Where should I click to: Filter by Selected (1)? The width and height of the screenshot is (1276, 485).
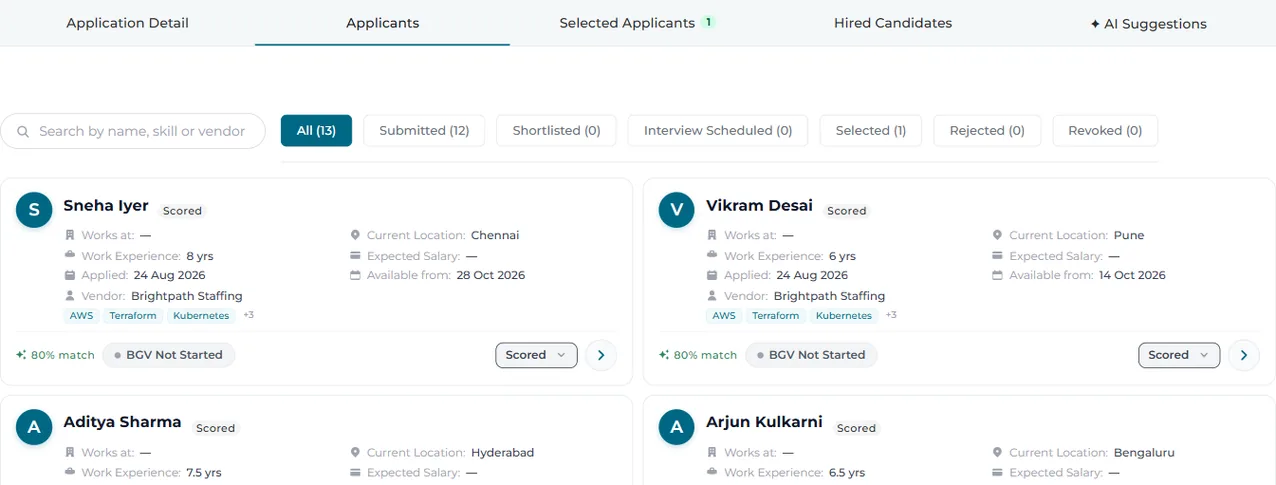coord(871,131)
